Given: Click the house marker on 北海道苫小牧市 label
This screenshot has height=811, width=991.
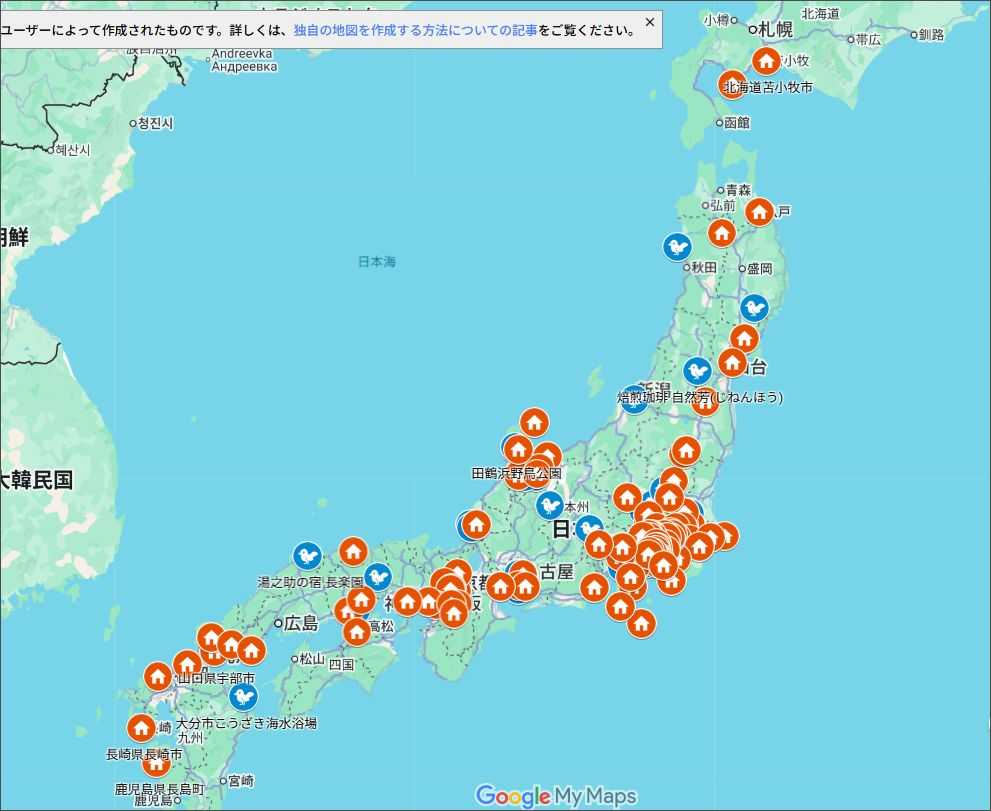Looking at the screenshot, I should [732, 85].
